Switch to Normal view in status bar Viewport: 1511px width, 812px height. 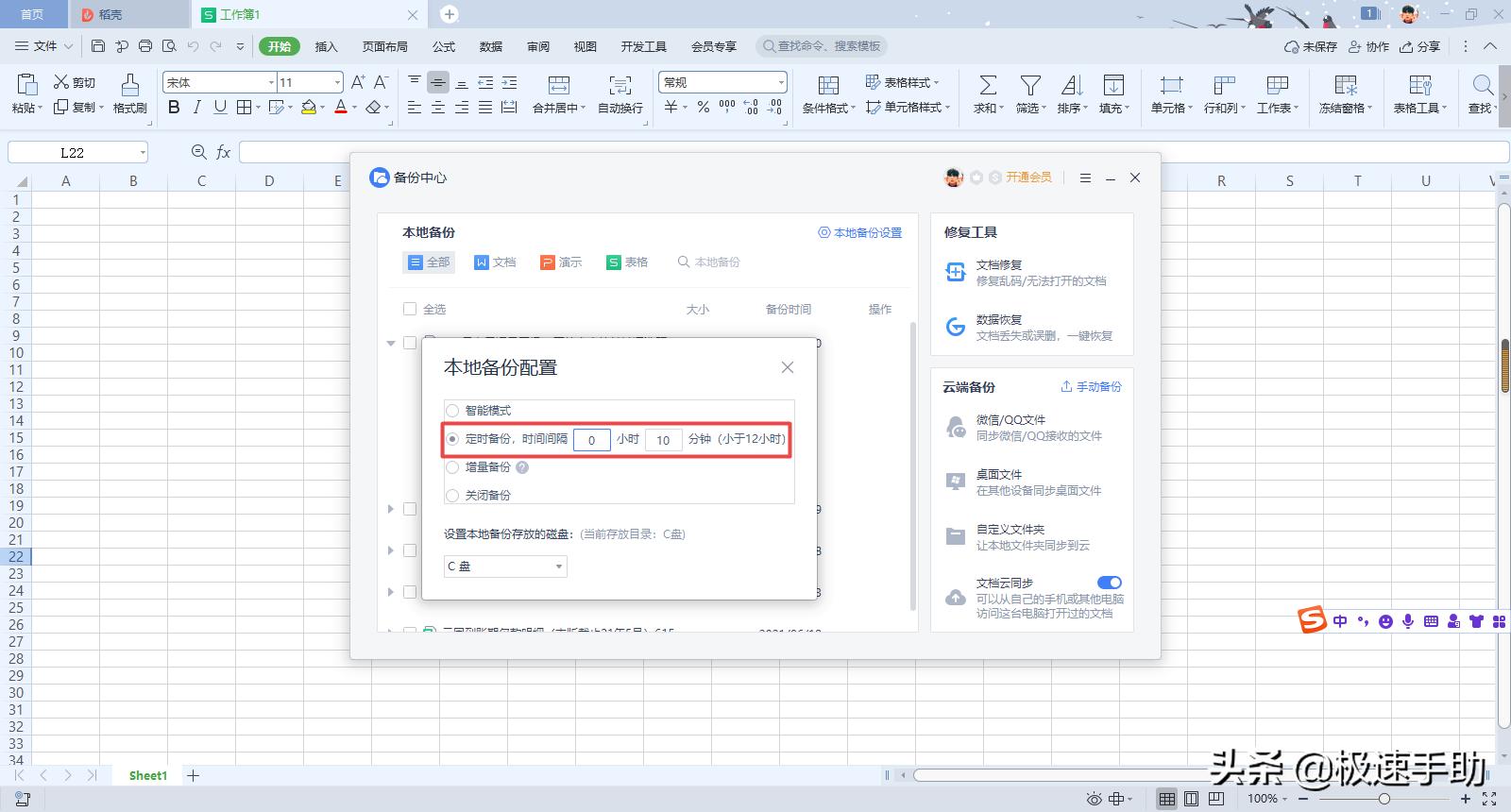point(1167,799)
